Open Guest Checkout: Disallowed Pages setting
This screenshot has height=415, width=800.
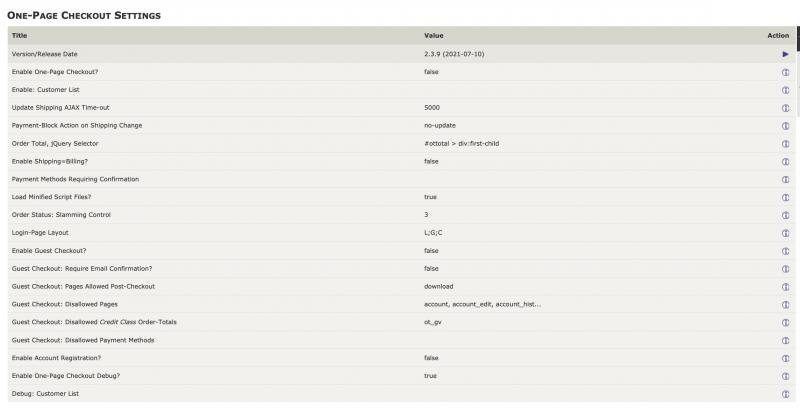click(401, 304)
